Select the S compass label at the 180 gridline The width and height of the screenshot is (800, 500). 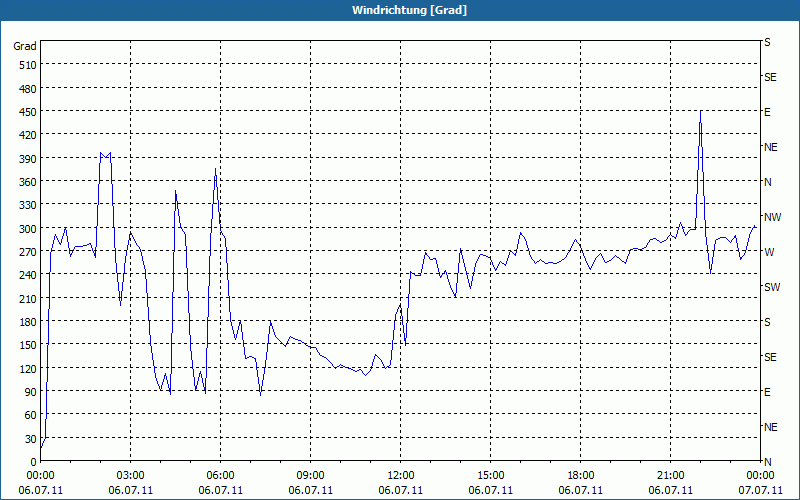click(x=767, y=322)
